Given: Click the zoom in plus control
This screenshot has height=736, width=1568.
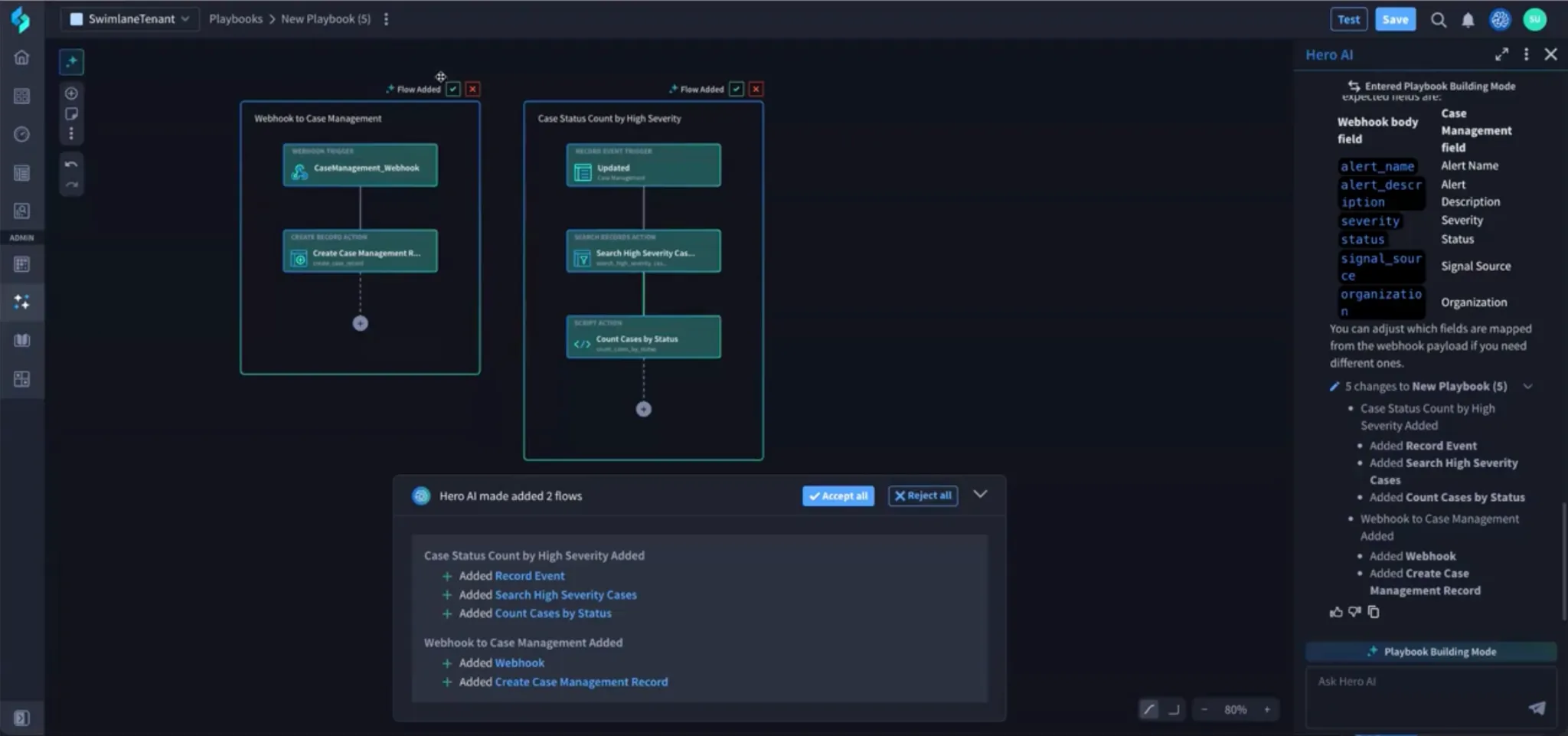Looking at the screenshot, I should coord(1267,709).
